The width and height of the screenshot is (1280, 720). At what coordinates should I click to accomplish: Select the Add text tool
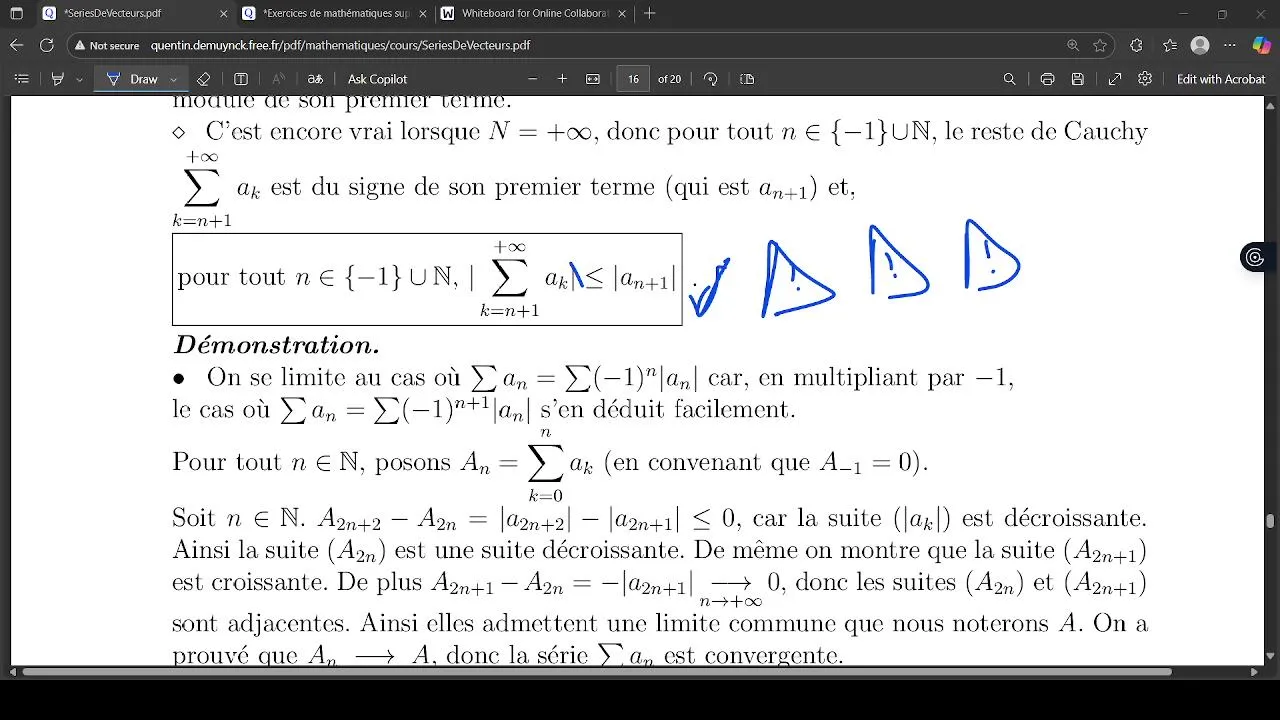[241, 79]
